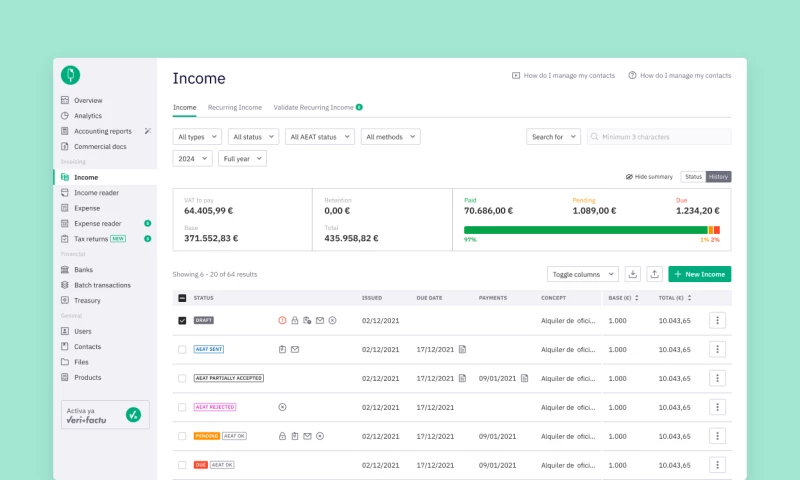
Task: Open the 2024 year dropdown
Action: [192, 159]
